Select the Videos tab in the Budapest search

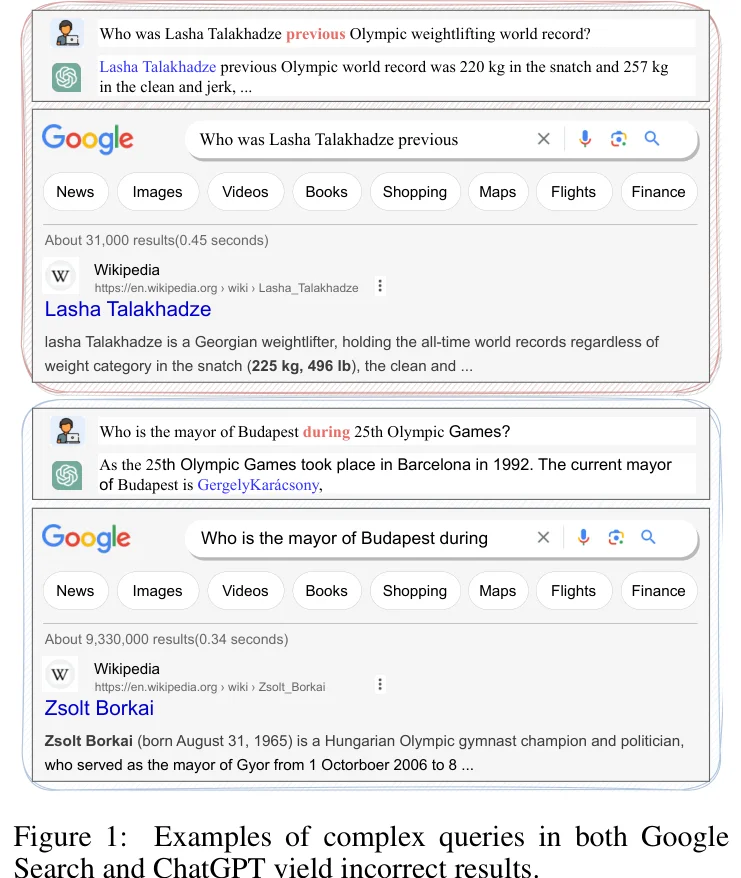coord(245,591)
